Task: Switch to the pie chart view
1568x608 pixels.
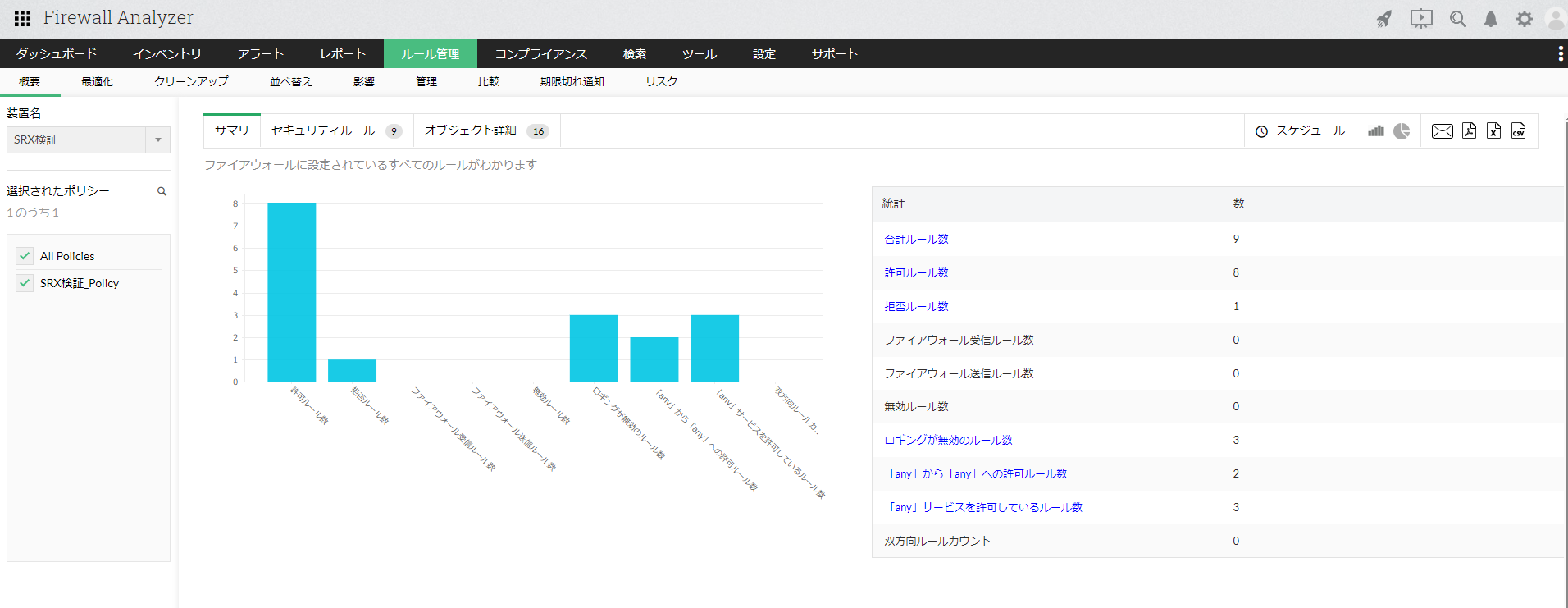Action: (x=1402, y=131)
